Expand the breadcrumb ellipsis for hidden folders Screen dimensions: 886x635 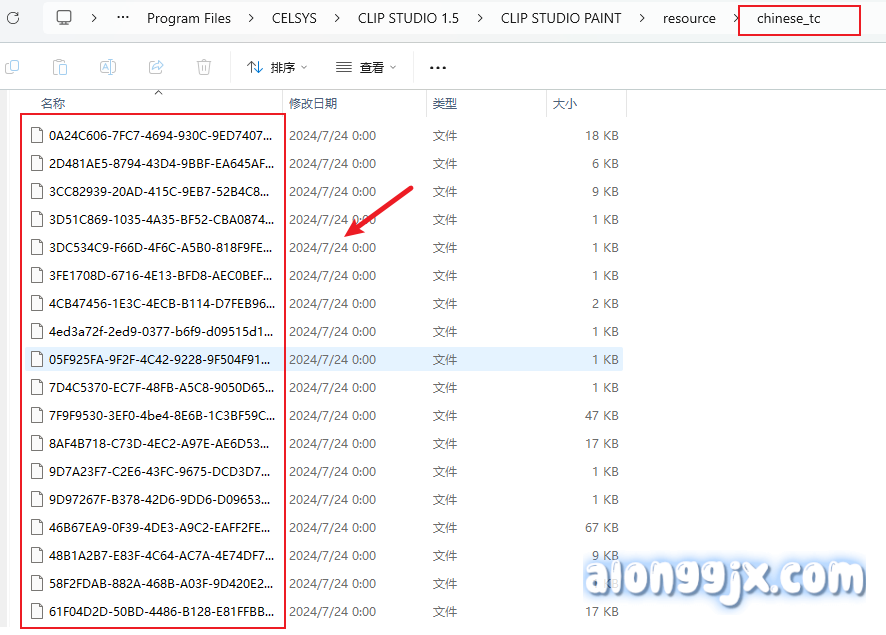click(x=123, y=18)
